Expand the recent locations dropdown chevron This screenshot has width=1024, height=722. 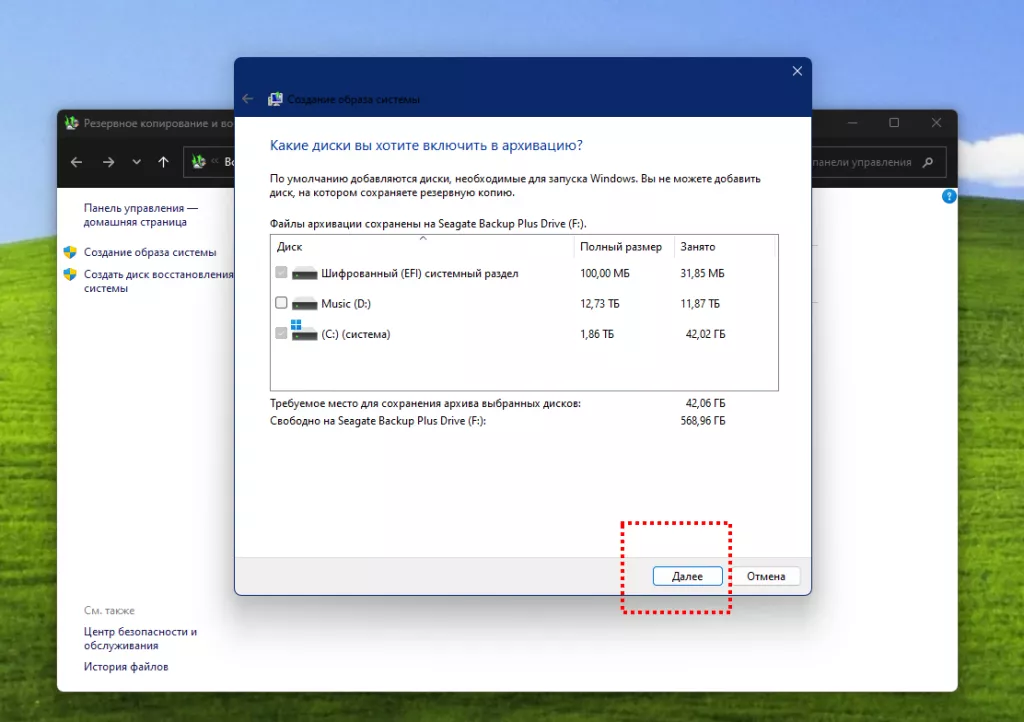137,162
